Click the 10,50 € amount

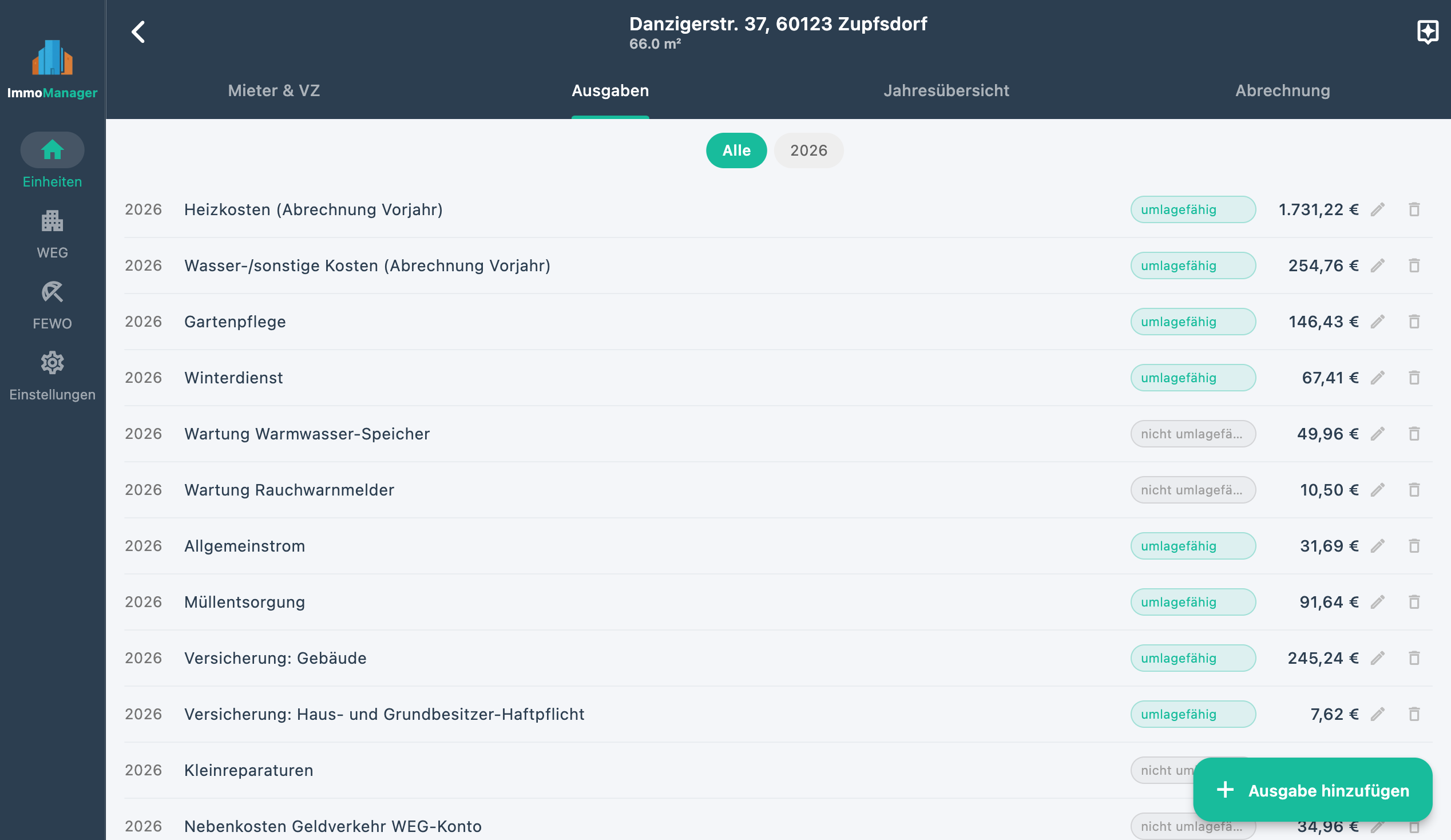[1329, 489]
